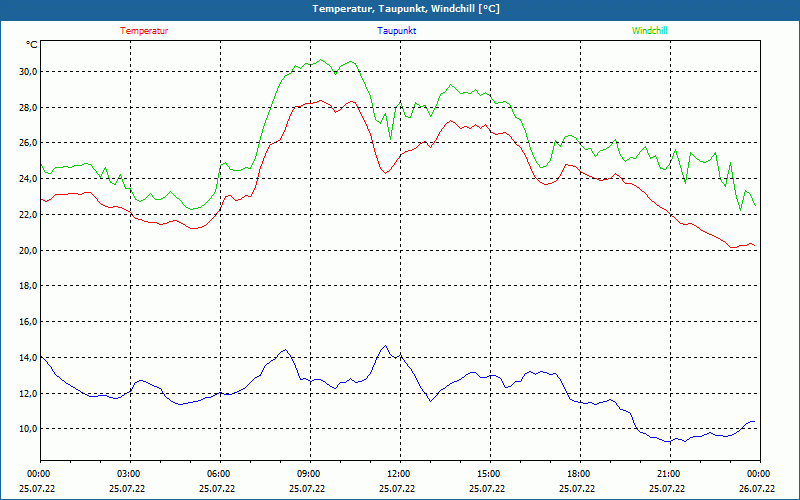Click the 16,0 y-axis value

coord(29,322)
